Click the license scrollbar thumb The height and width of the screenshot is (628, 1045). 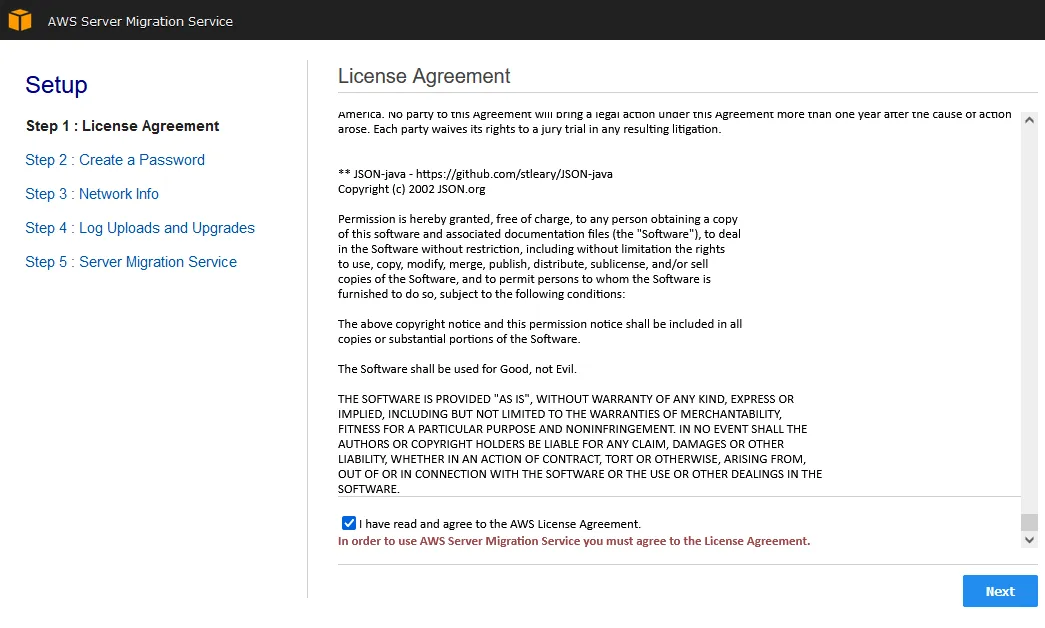(x=1029, y=522)
